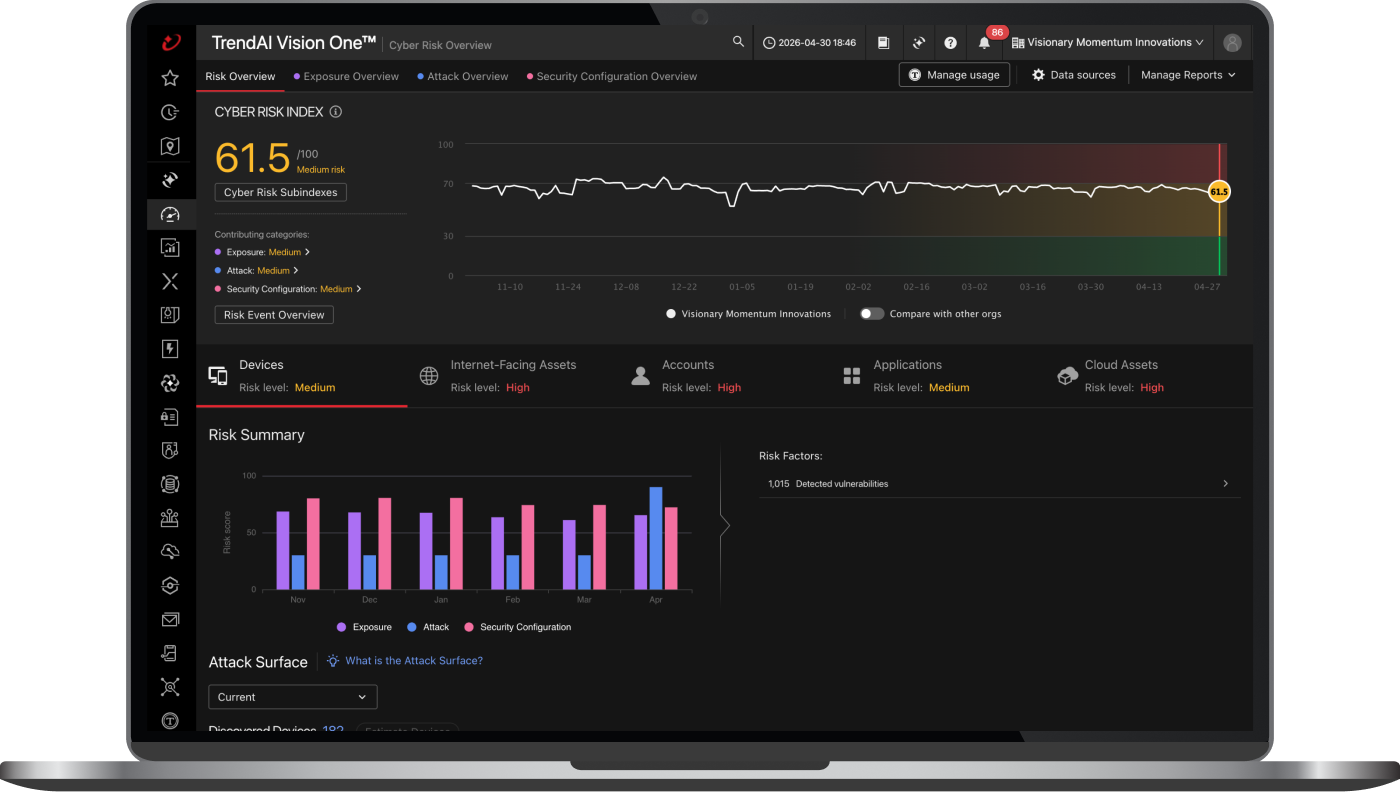Open the crosshair node sidebar icon

click(170, 687)
